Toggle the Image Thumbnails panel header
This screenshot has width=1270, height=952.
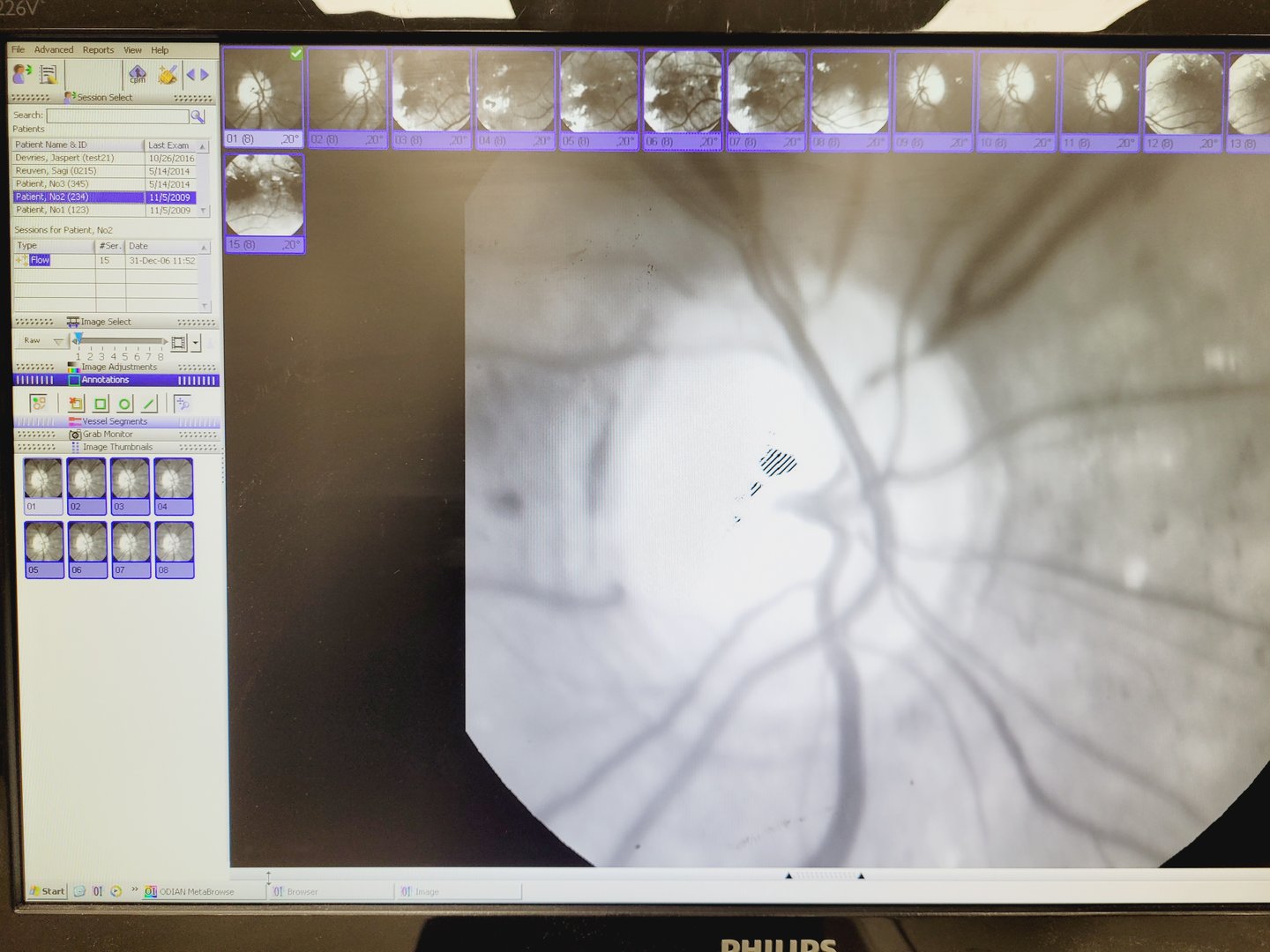[116, 447]
